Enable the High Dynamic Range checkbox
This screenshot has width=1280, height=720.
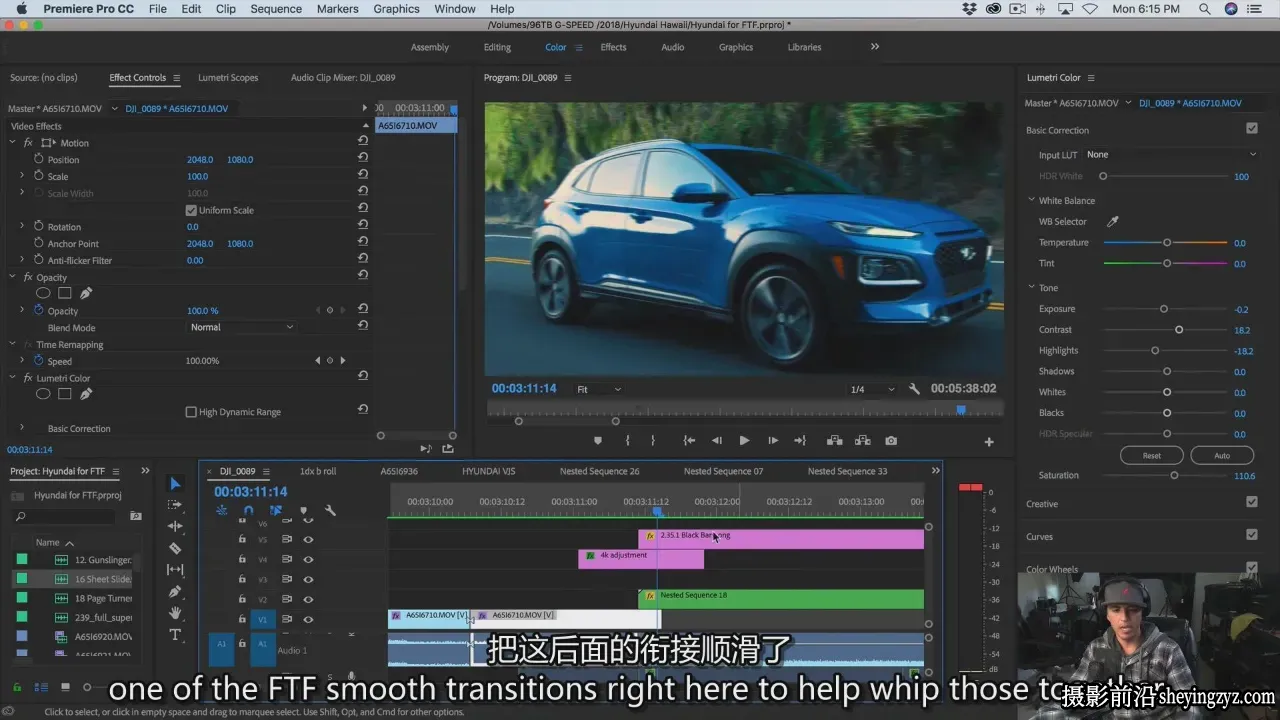[x=191, y=412]
